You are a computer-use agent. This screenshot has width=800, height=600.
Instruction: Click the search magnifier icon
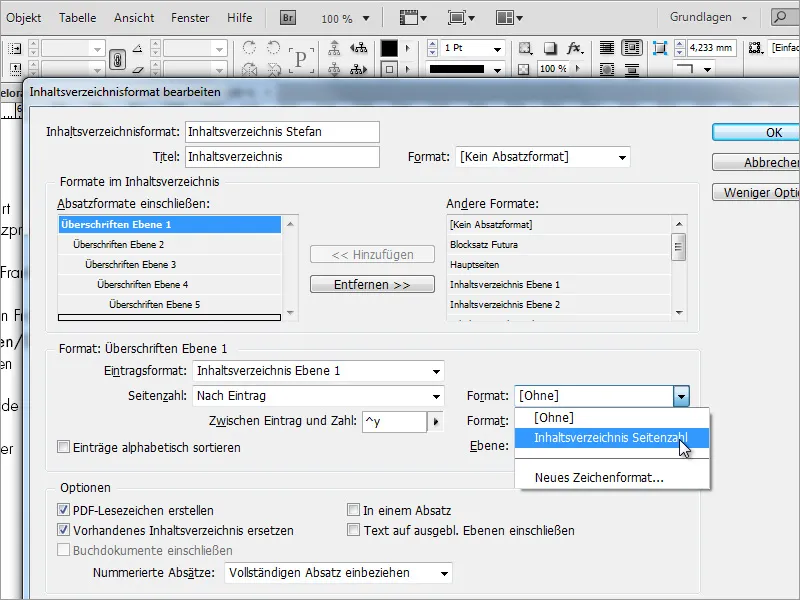coord(780,17)
